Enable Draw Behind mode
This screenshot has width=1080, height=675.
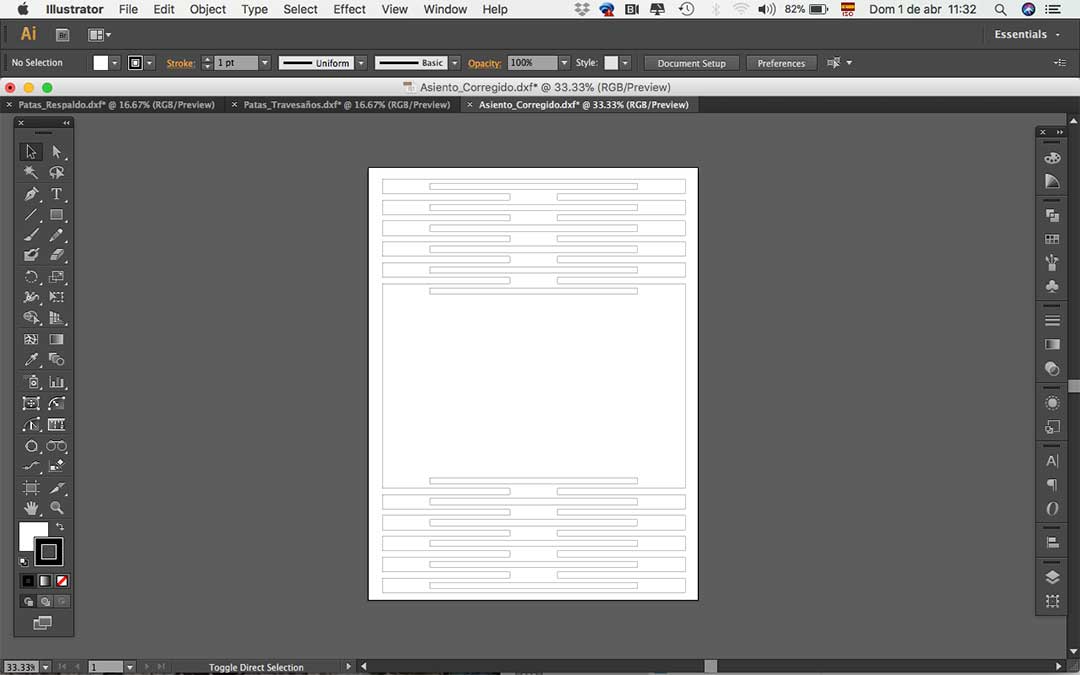(45, 601)
